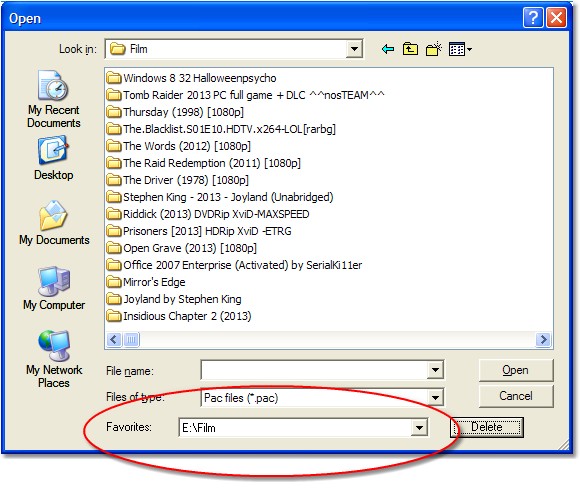Viewport: 580px width, 492px height.
Task: Expand the Favorites E:\Film dropdown
Action: (419, 428)
